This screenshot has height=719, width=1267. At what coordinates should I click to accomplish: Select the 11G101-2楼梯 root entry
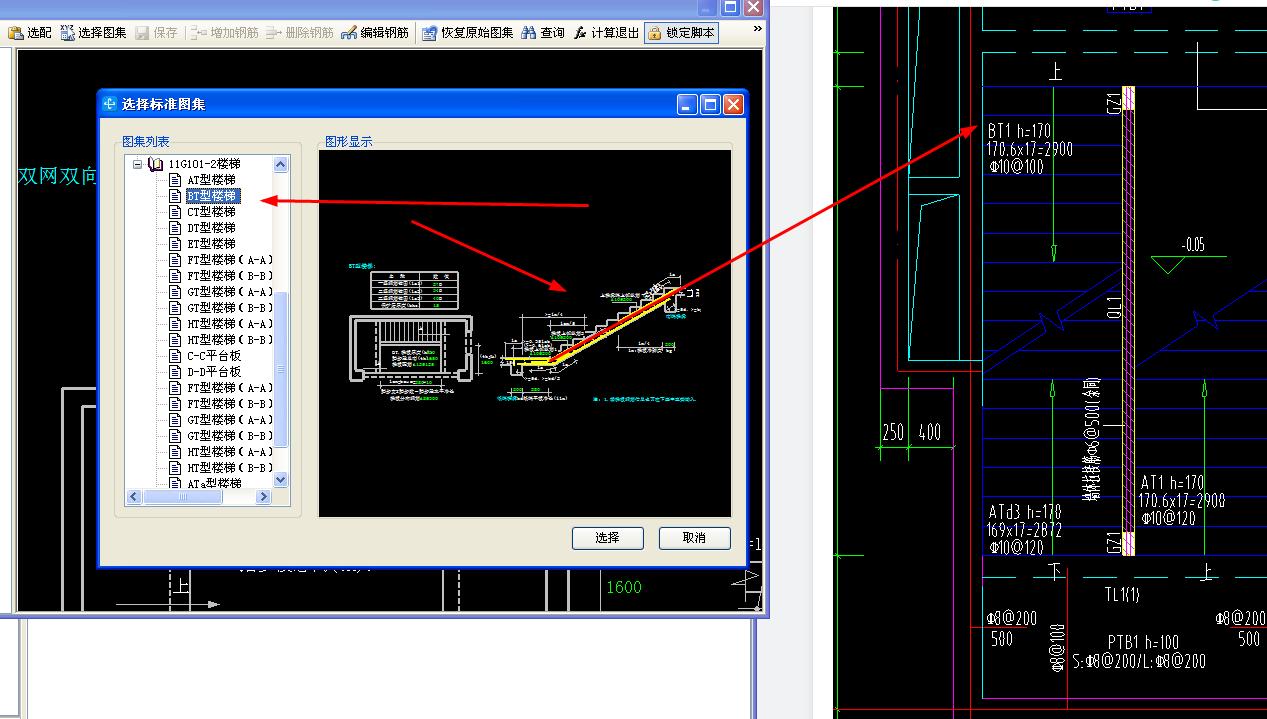tap(204, 164)
